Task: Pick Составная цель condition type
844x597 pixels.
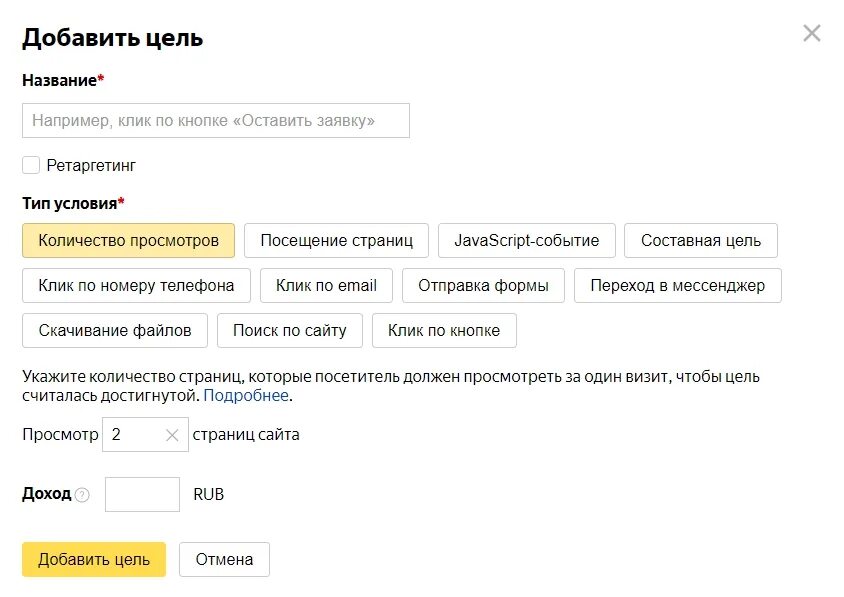Action: tap(700, 241)
